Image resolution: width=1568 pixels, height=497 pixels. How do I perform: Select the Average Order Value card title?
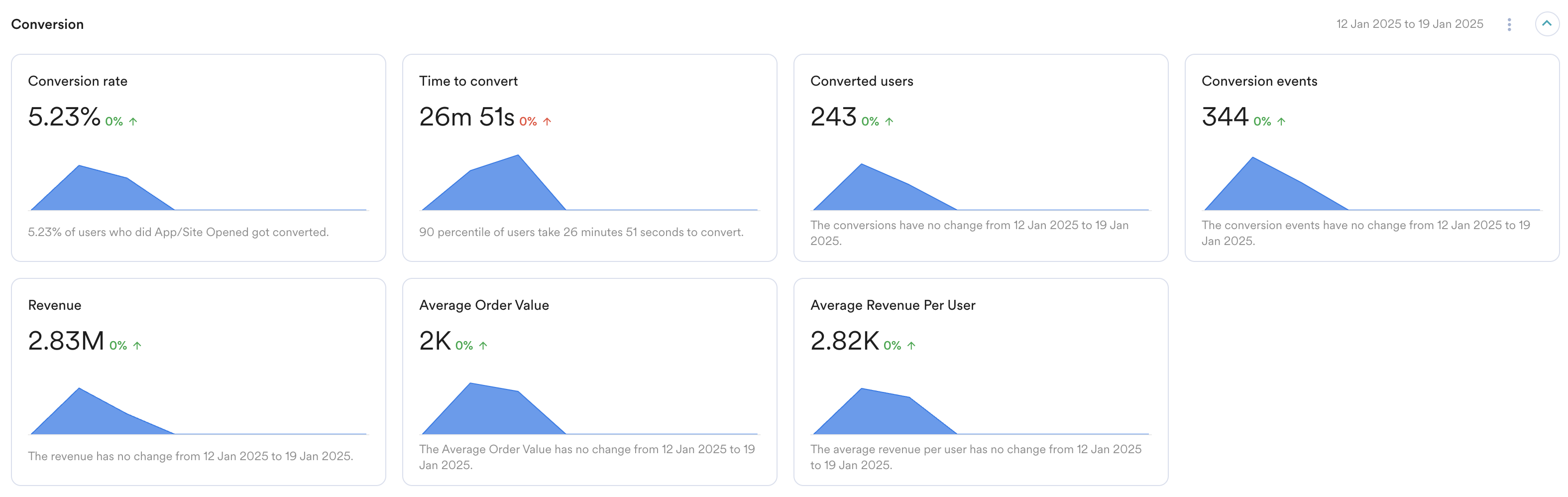pos(484,305)
